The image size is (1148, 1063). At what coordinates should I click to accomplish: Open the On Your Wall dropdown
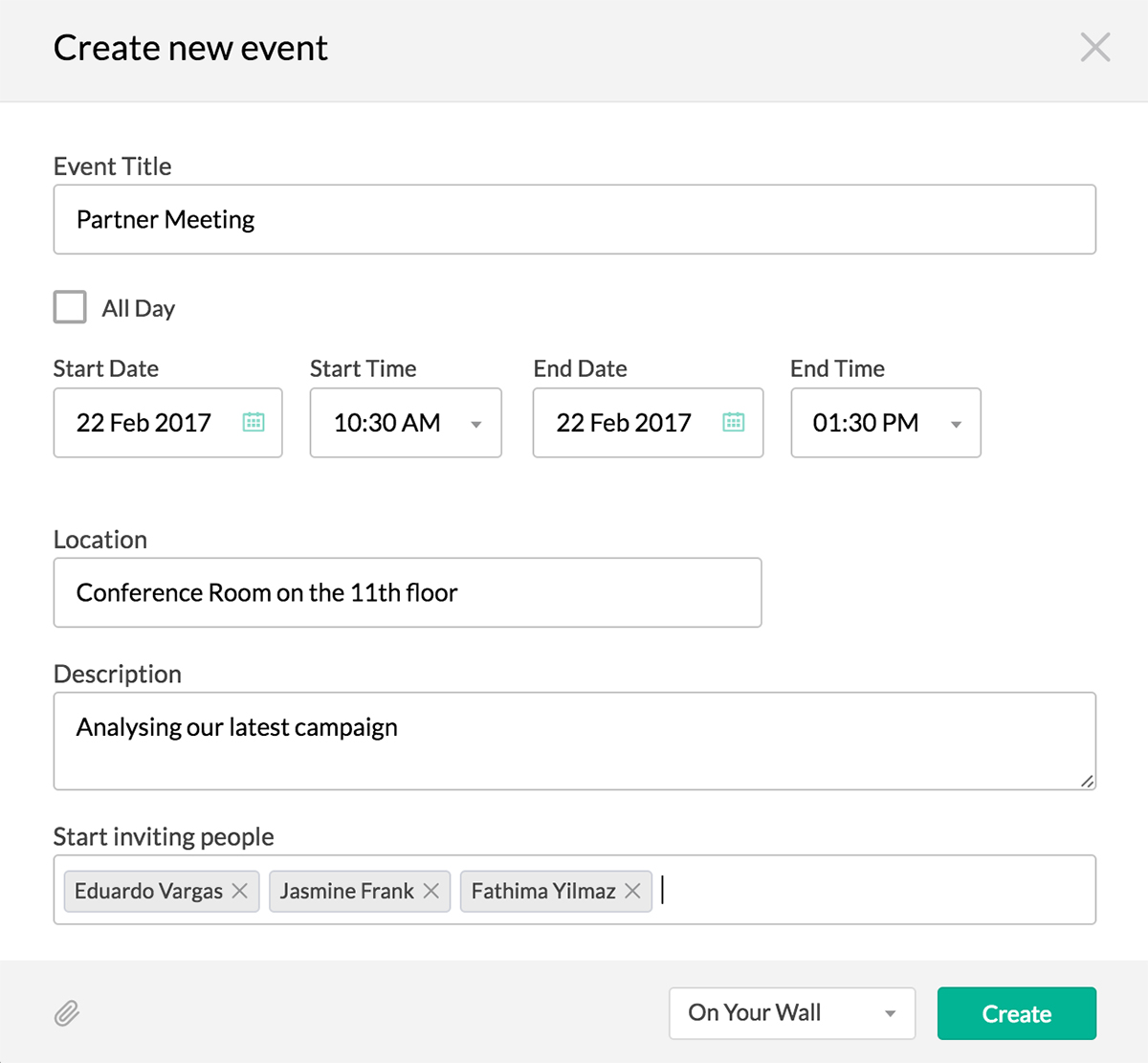pyautogui.click(x=791, y=1013)
